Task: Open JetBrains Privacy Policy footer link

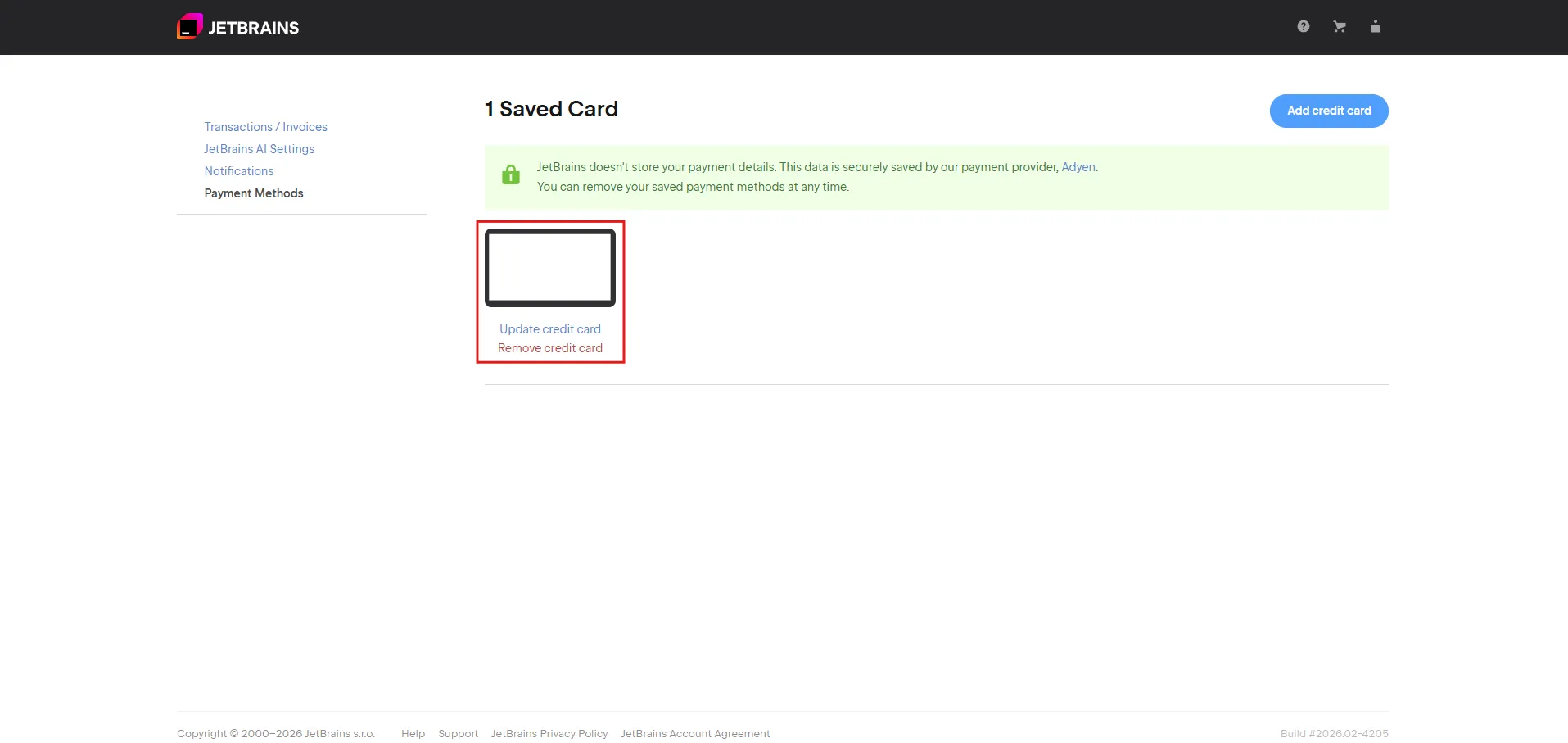Action: point(549,734)
